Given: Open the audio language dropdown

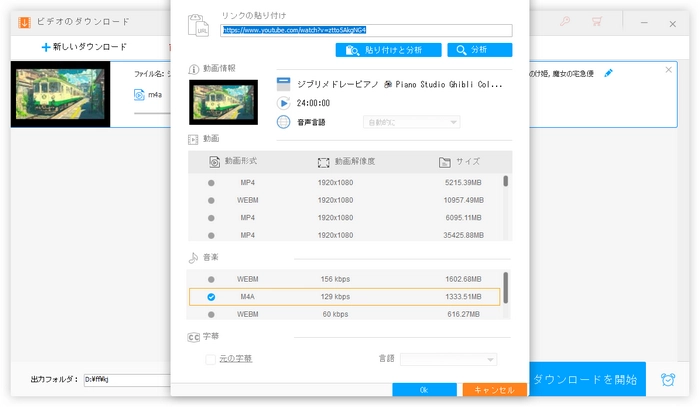Looking at the screenshot, I should 412,122.
